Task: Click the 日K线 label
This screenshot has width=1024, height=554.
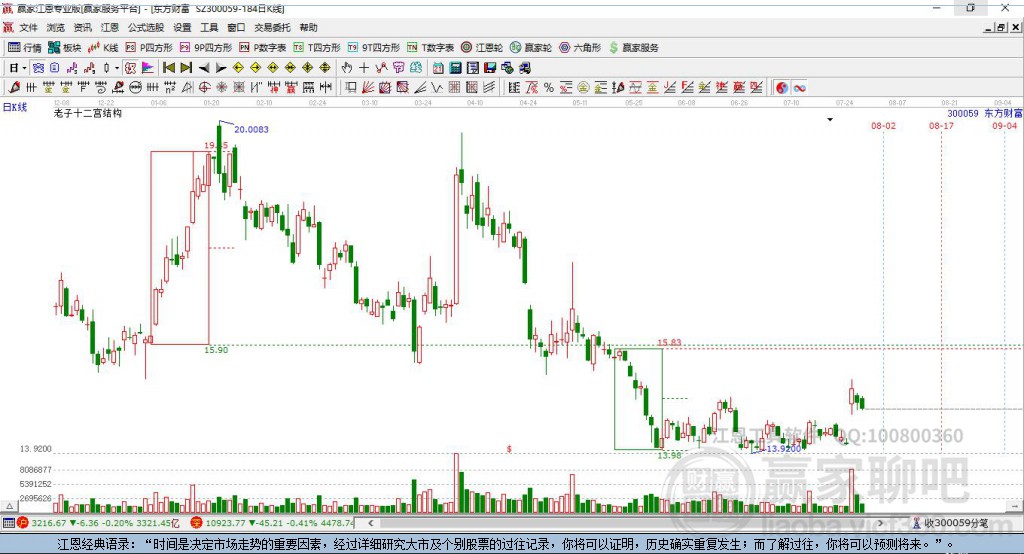Action: 15,107
